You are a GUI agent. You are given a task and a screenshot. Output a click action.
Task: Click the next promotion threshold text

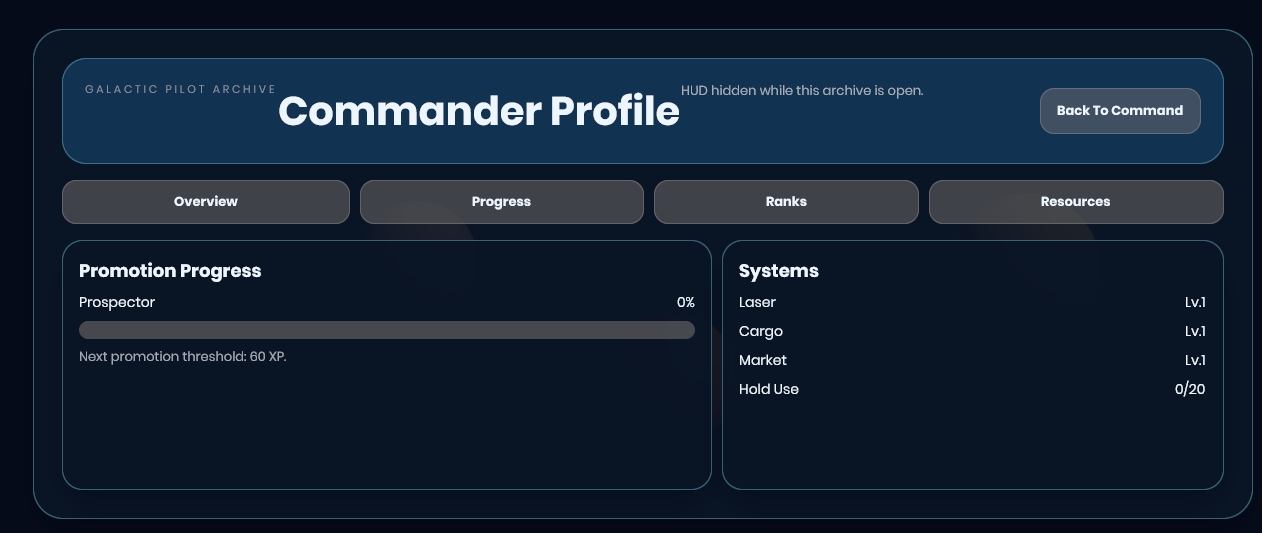point(183,357)
